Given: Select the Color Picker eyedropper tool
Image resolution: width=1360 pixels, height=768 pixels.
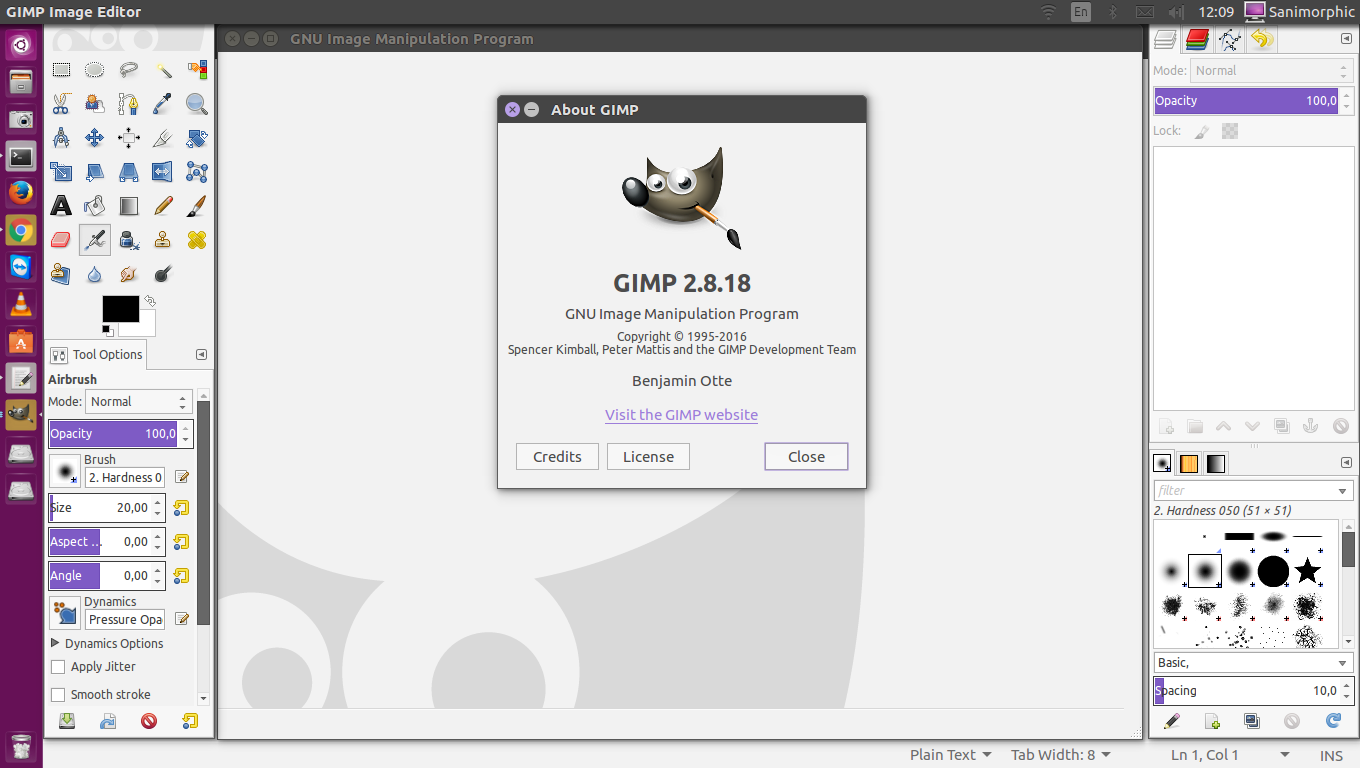Looking at the screenshot, I should click(x=163, y=104).
